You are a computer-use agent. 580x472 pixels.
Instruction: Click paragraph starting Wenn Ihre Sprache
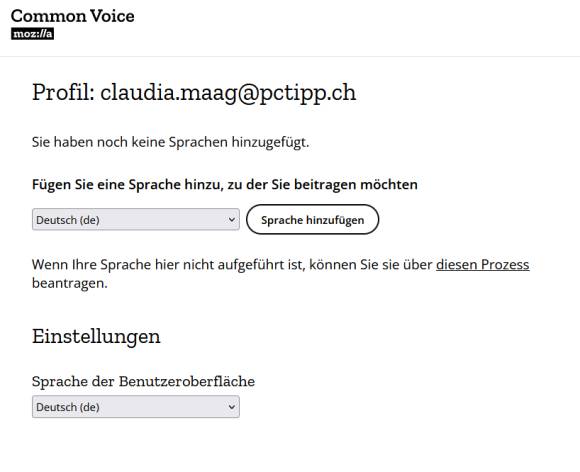(281, 274)
